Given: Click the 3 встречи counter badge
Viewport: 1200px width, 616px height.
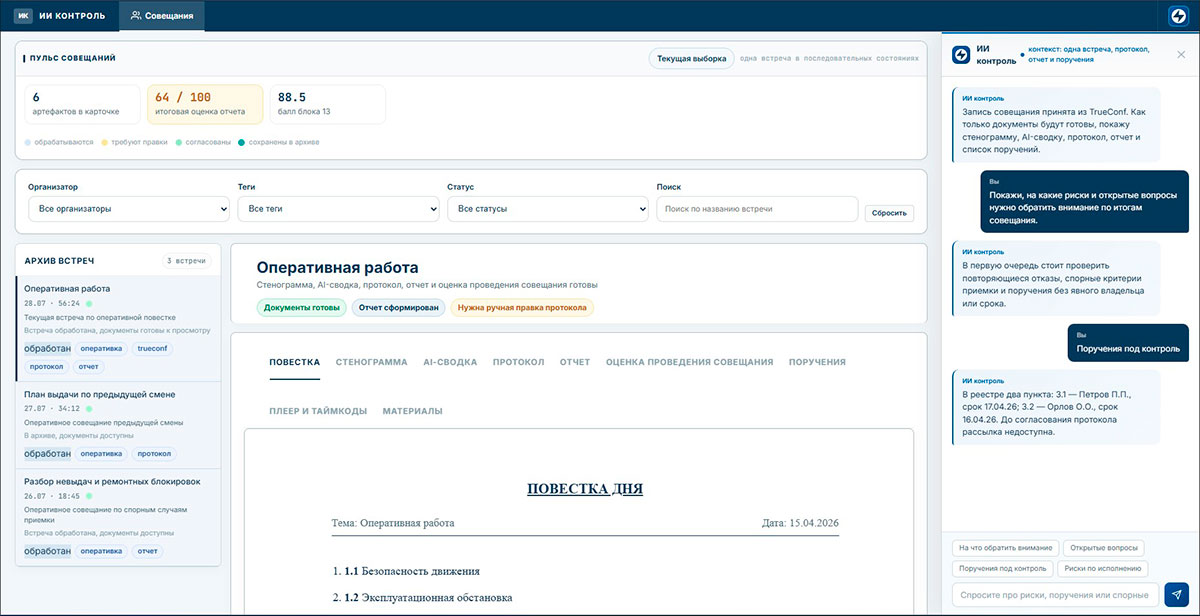Looking at the screenshot, I should coord(187,261).
